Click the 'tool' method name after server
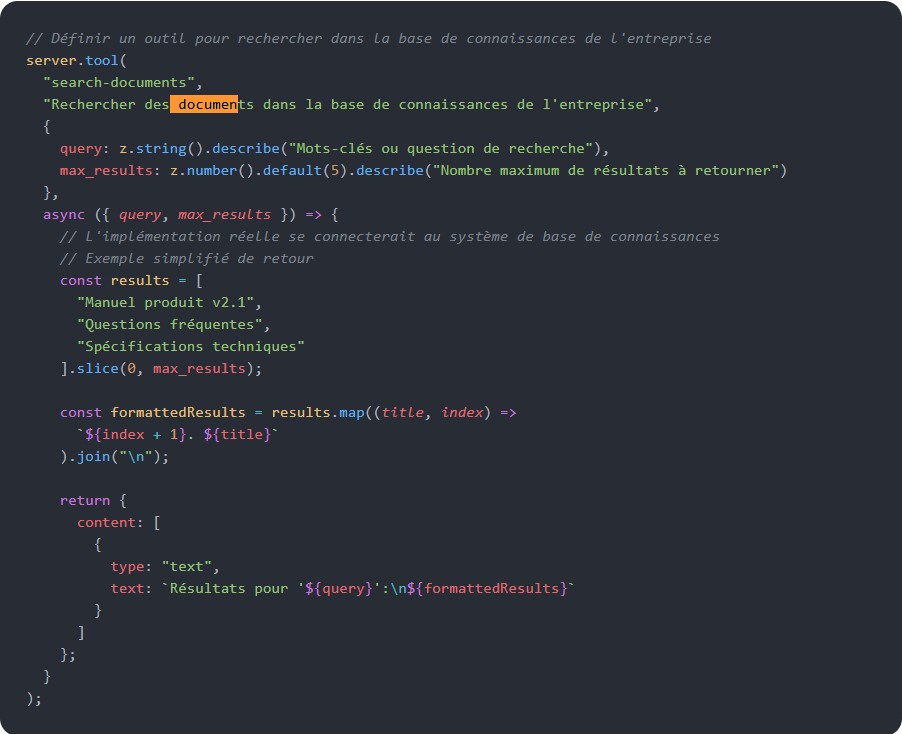This screenshot has width=902, height=734. 102,60
